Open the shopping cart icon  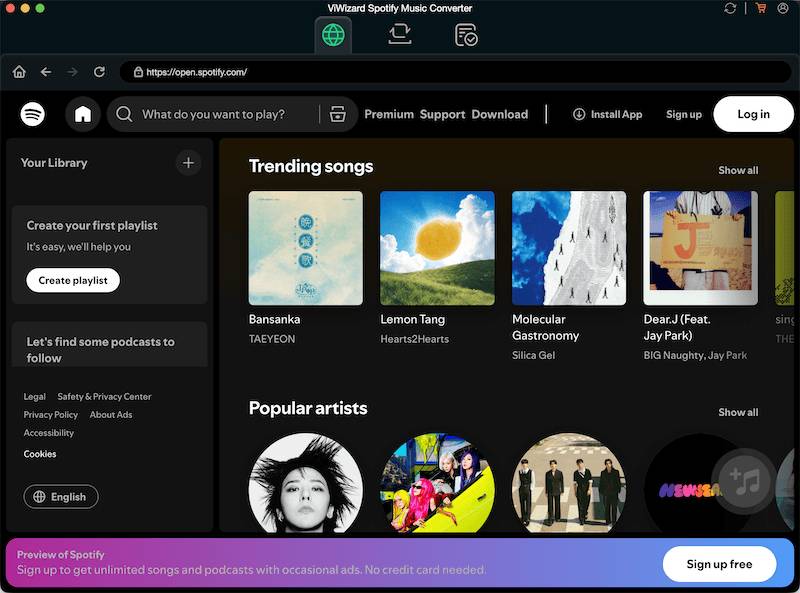(761, 8)
